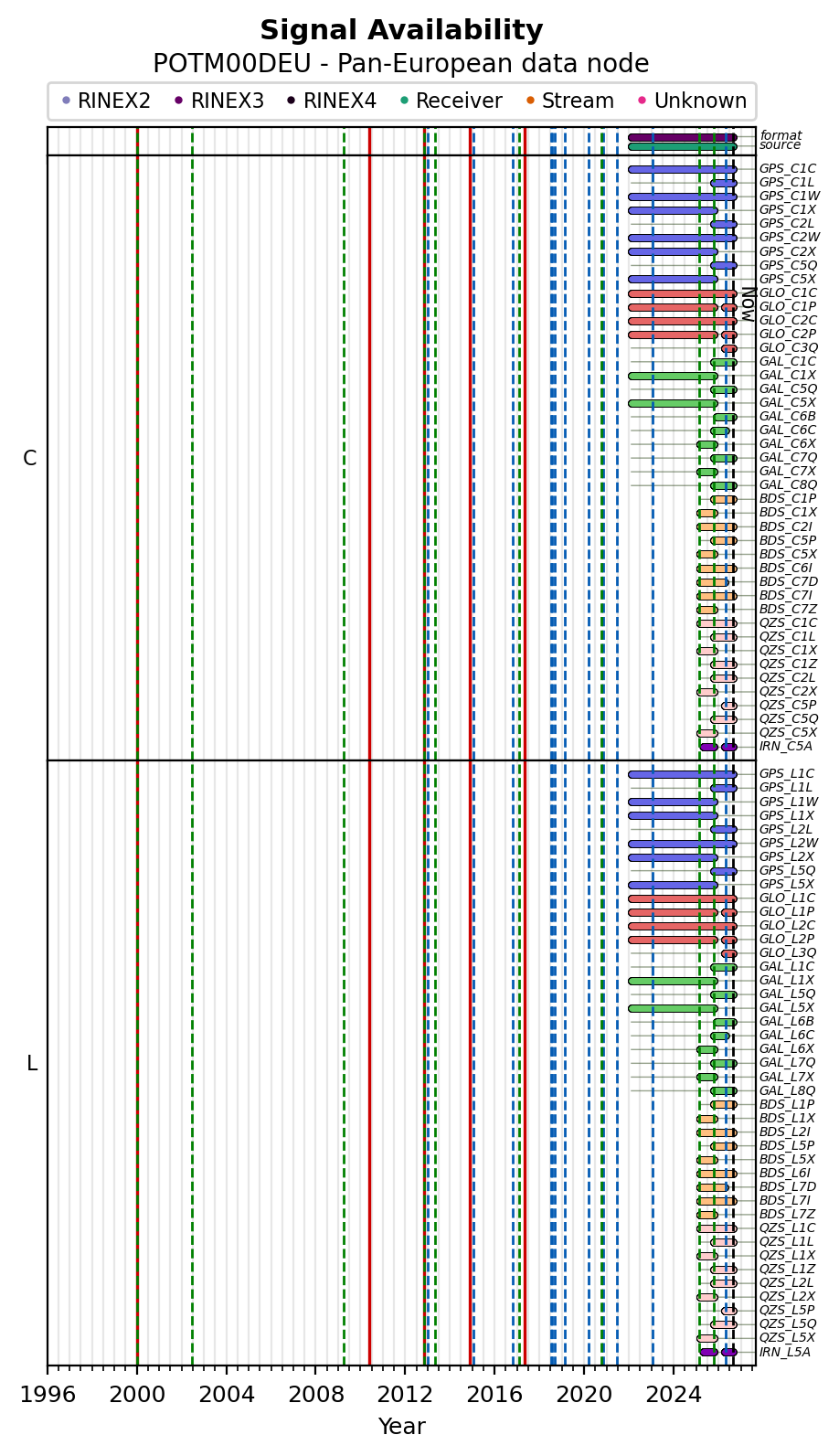The height and width of the screenshot is (1456, 839).
Task: Click the 1996 x-axis tick label
Action: pyautogui.click(x=48, y=1396)
